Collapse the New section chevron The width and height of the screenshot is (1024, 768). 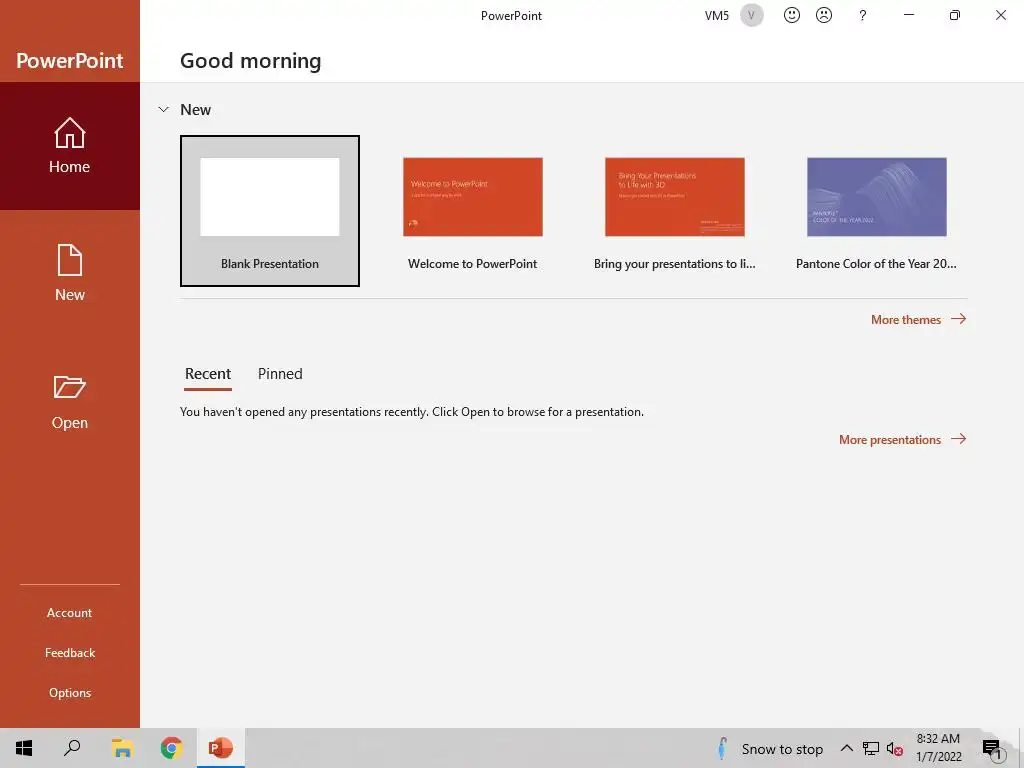(x=164, y=110)
